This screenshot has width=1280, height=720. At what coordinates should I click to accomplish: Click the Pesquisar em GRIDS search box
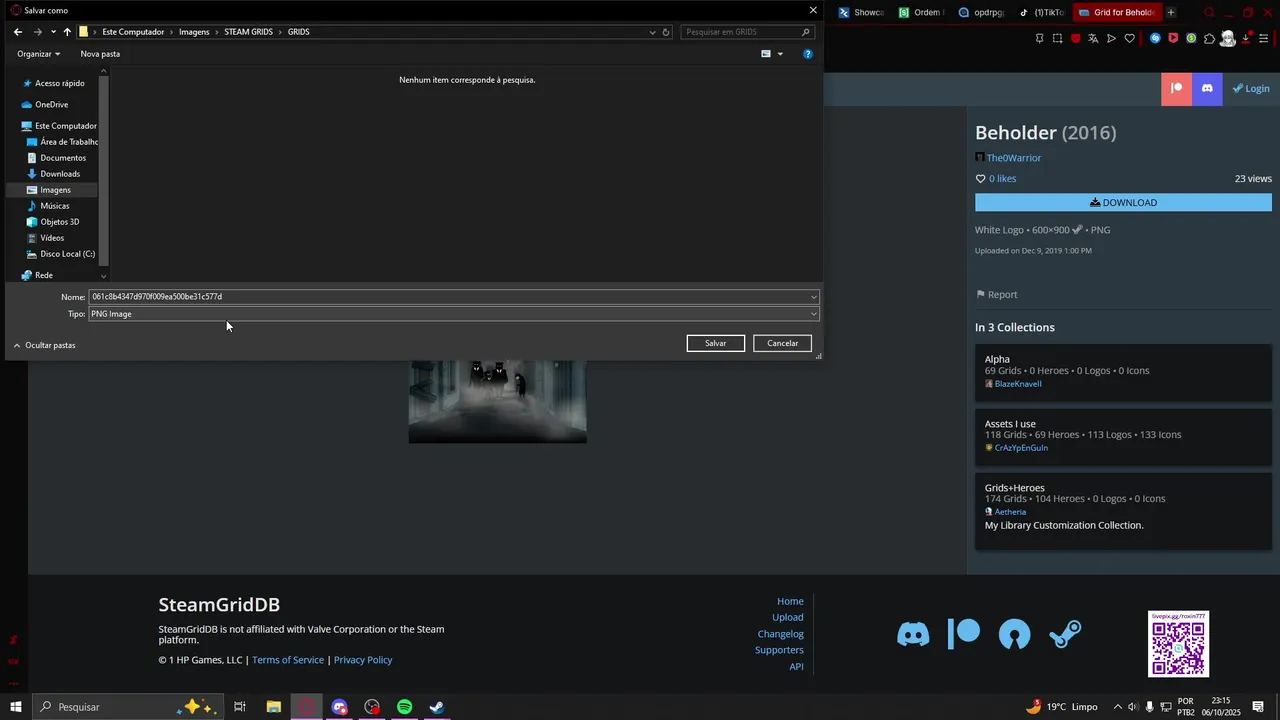(x=746, y=32)
